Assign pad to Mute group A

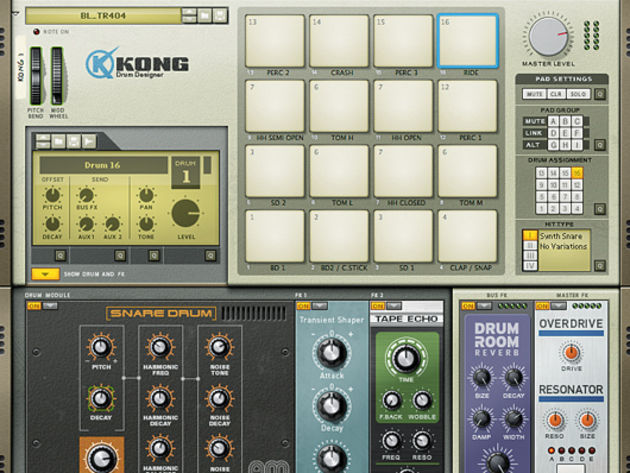tap(553, 121)
